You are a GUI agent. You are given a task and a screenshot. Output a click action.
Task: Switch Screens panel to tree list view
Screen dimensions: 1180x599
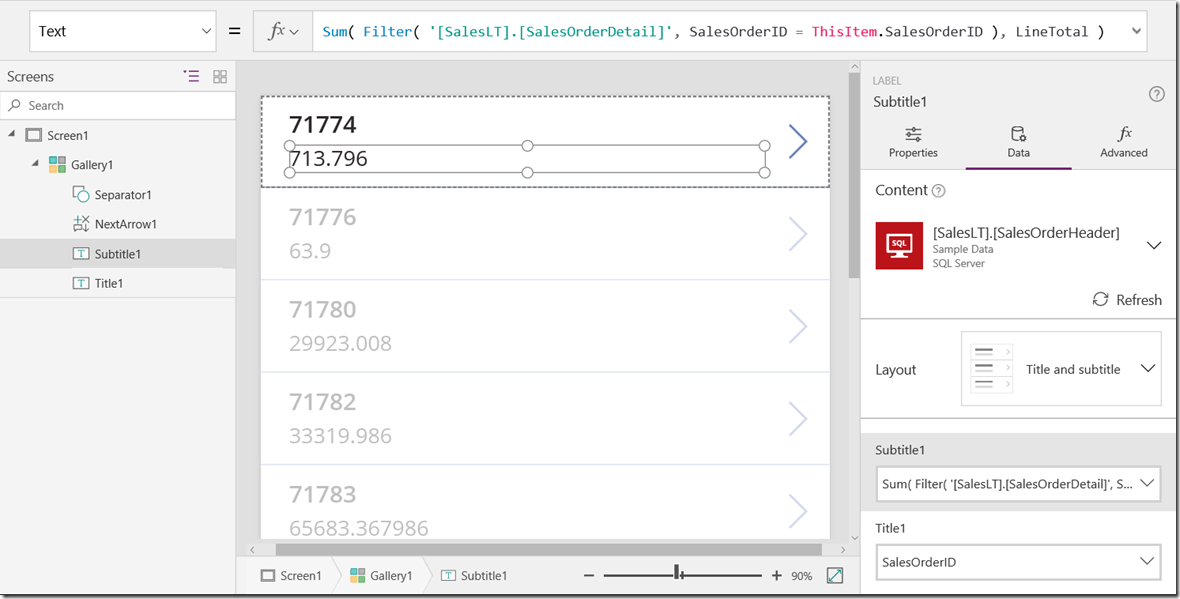pyautogui.click(x=191, y=76)
